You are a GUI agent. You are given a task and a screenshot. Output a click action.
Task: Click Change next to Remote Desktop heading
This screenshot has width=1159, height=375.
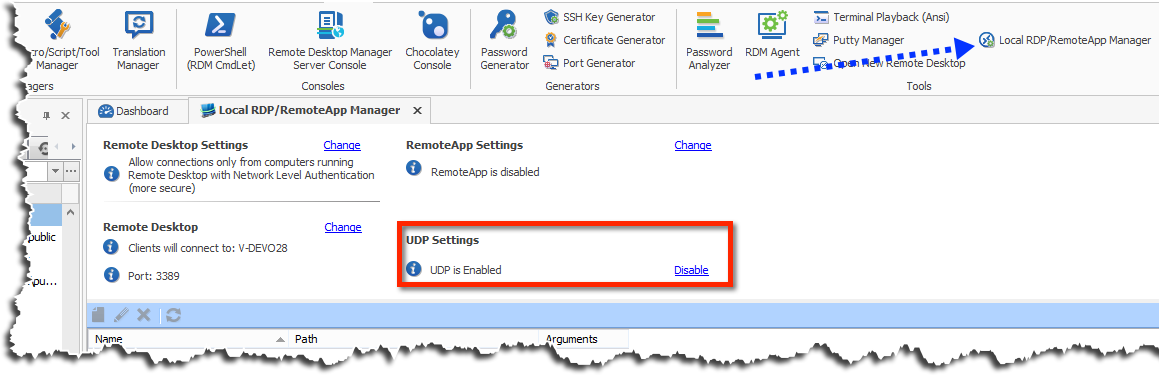point(343,227)
